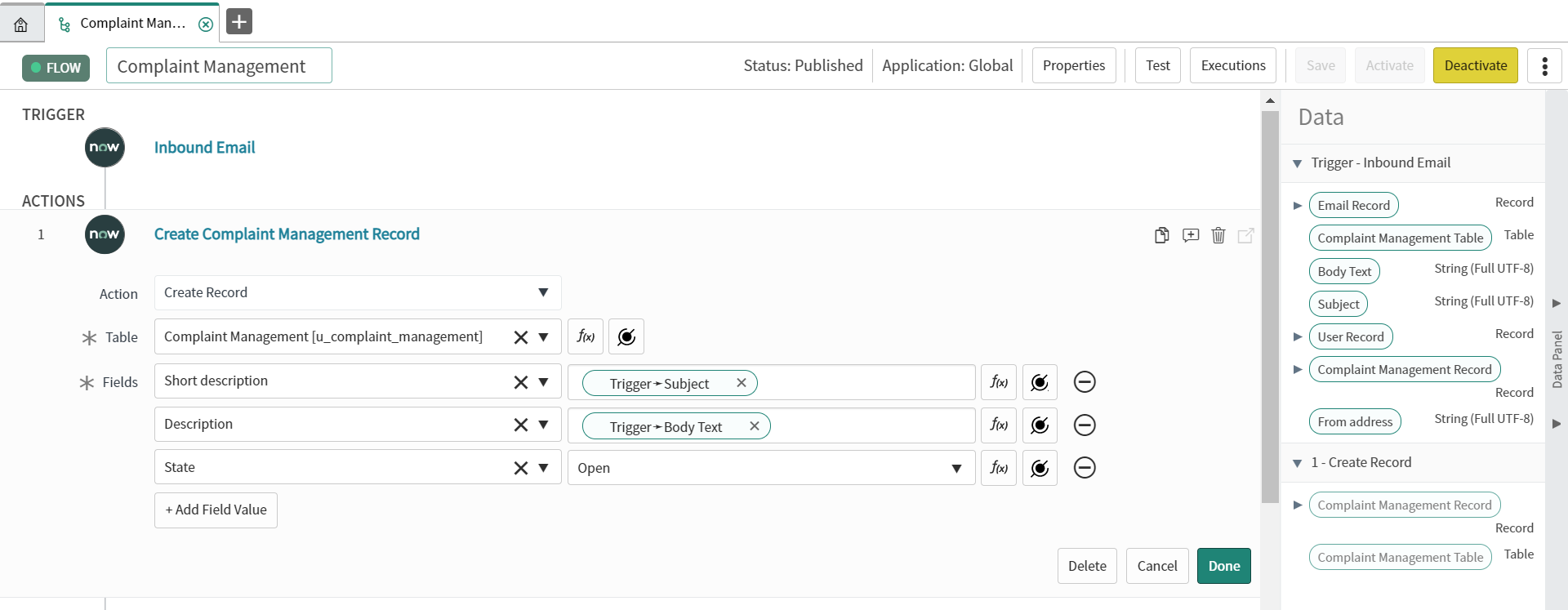Open Executions list
Screen dimensions: 1568x610
1233,65
